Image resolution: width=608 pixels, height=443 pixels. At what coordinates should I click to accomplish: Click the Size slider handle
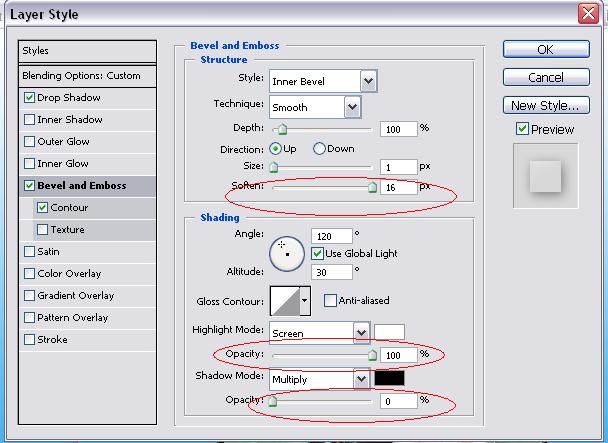click(x=274, y=167)
